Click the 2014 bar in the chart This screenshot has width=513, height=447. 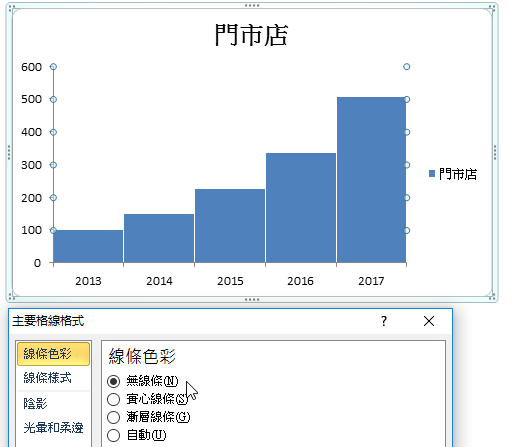tap(159, 238)
